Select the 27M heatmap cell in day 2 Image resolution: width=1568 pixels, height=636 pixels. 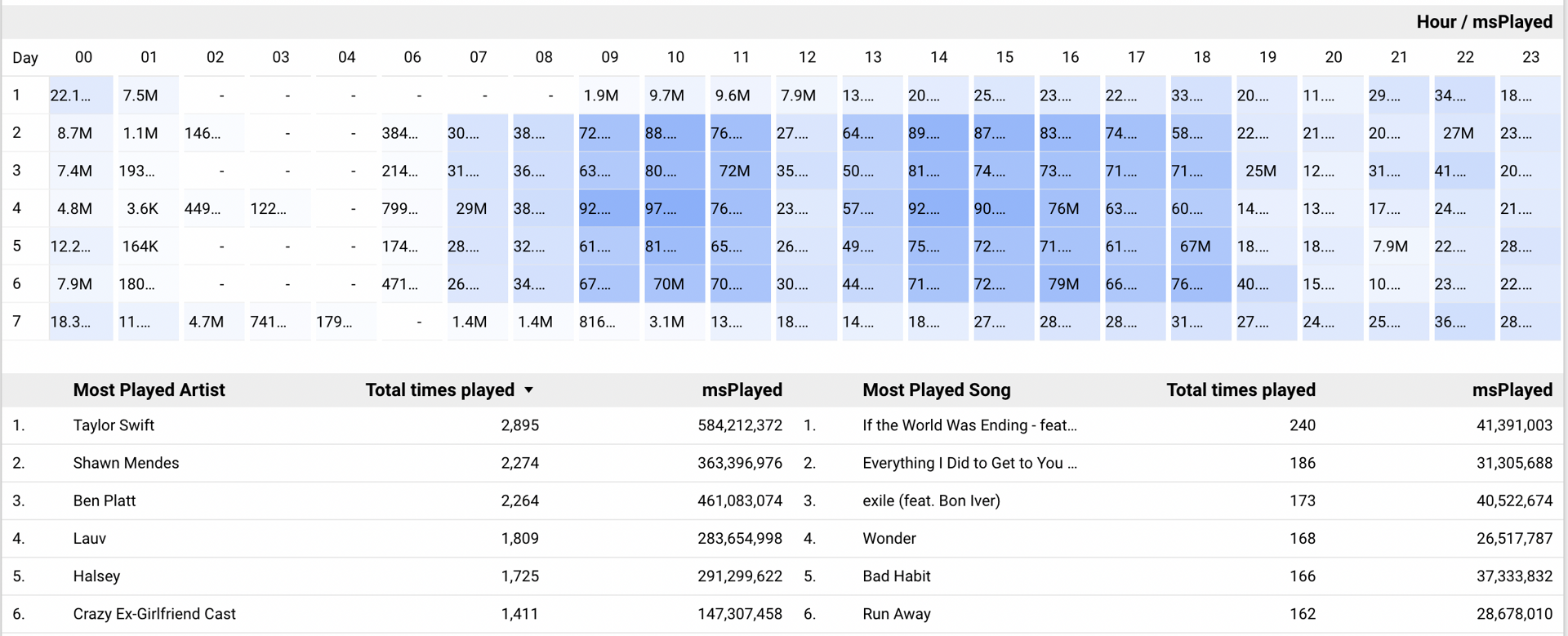tap(1458, 133)
